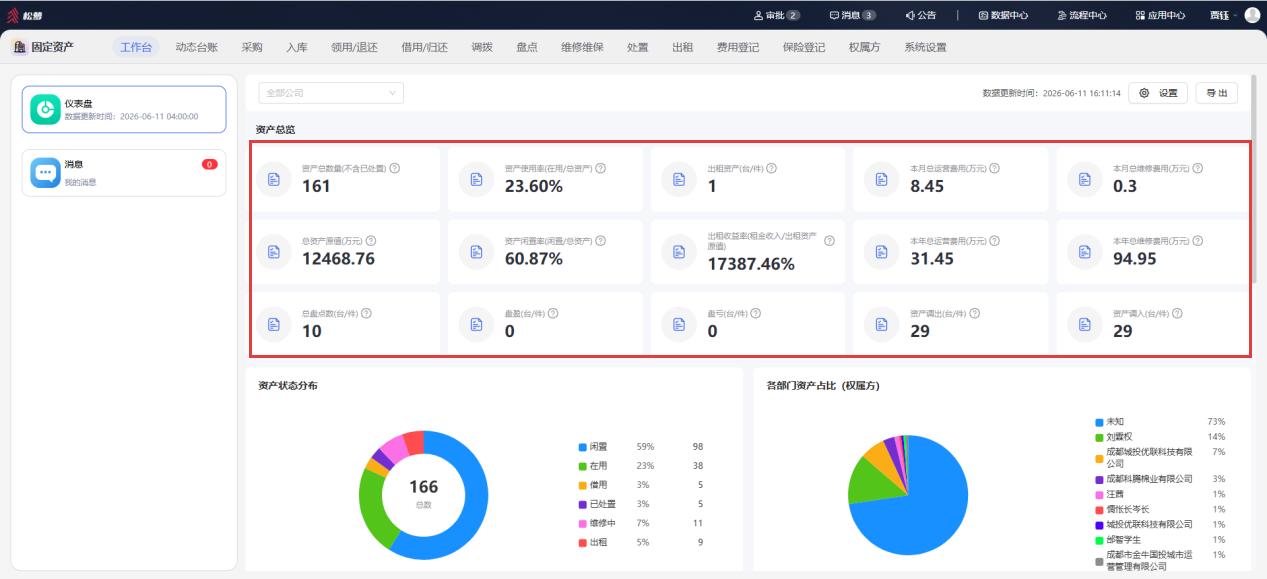This screenshot has width=1267, height=579.
Task: Open 审批 approvals with badge 2
Action: 776,15
